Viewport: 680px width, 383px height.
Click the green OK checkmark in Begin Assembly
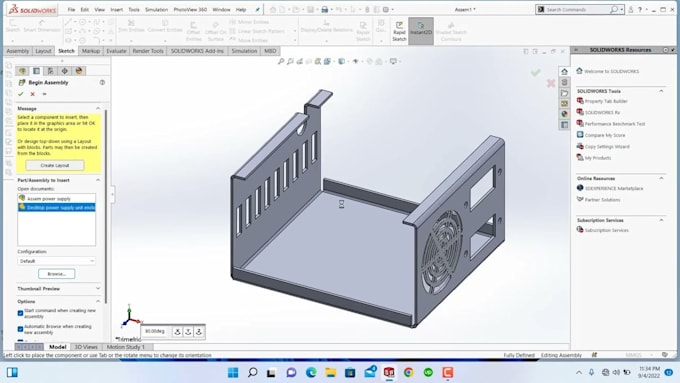[20, 94]
